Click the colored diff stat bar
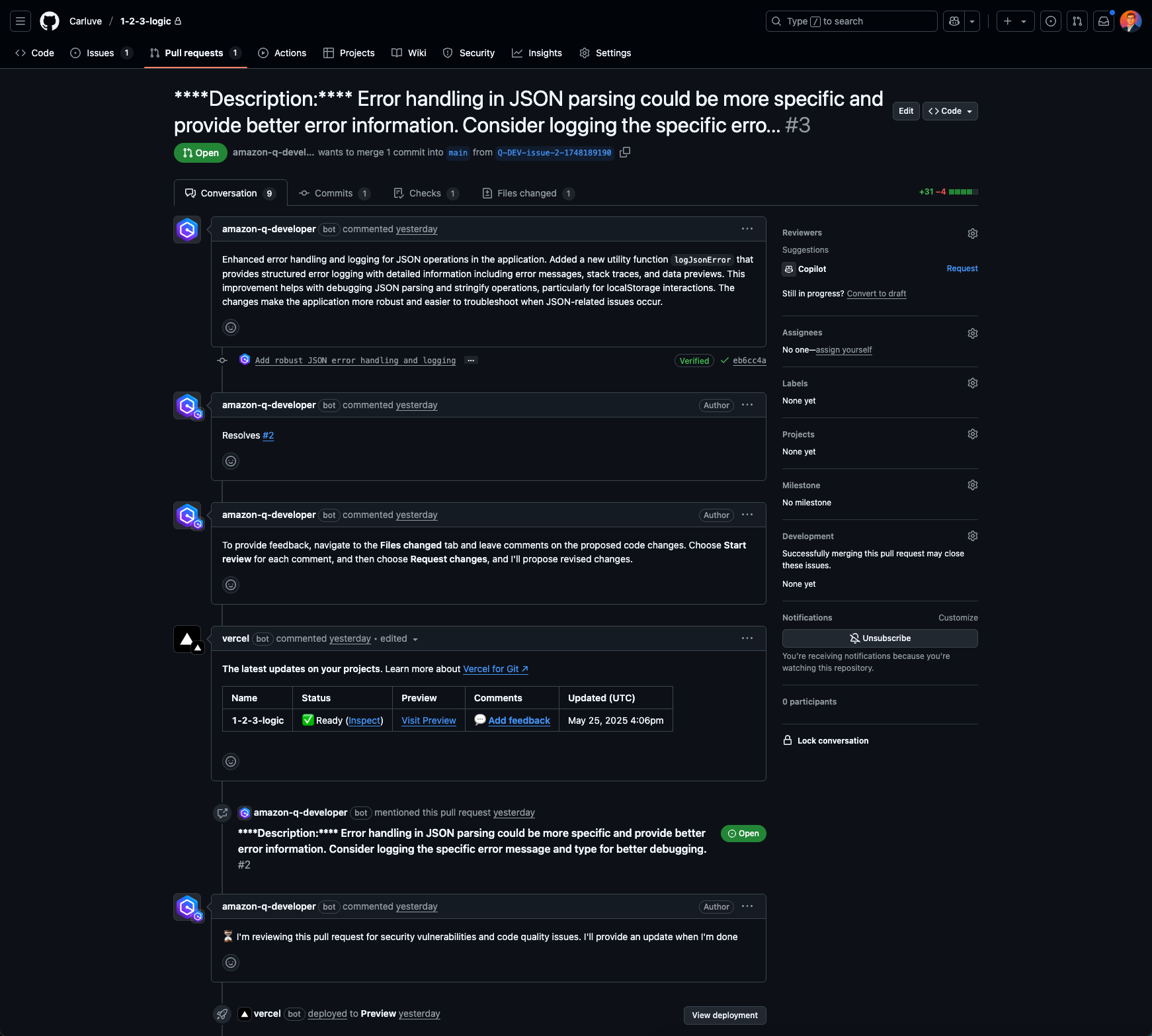This screenshot has width=1152, height=1036. [963, 192]
